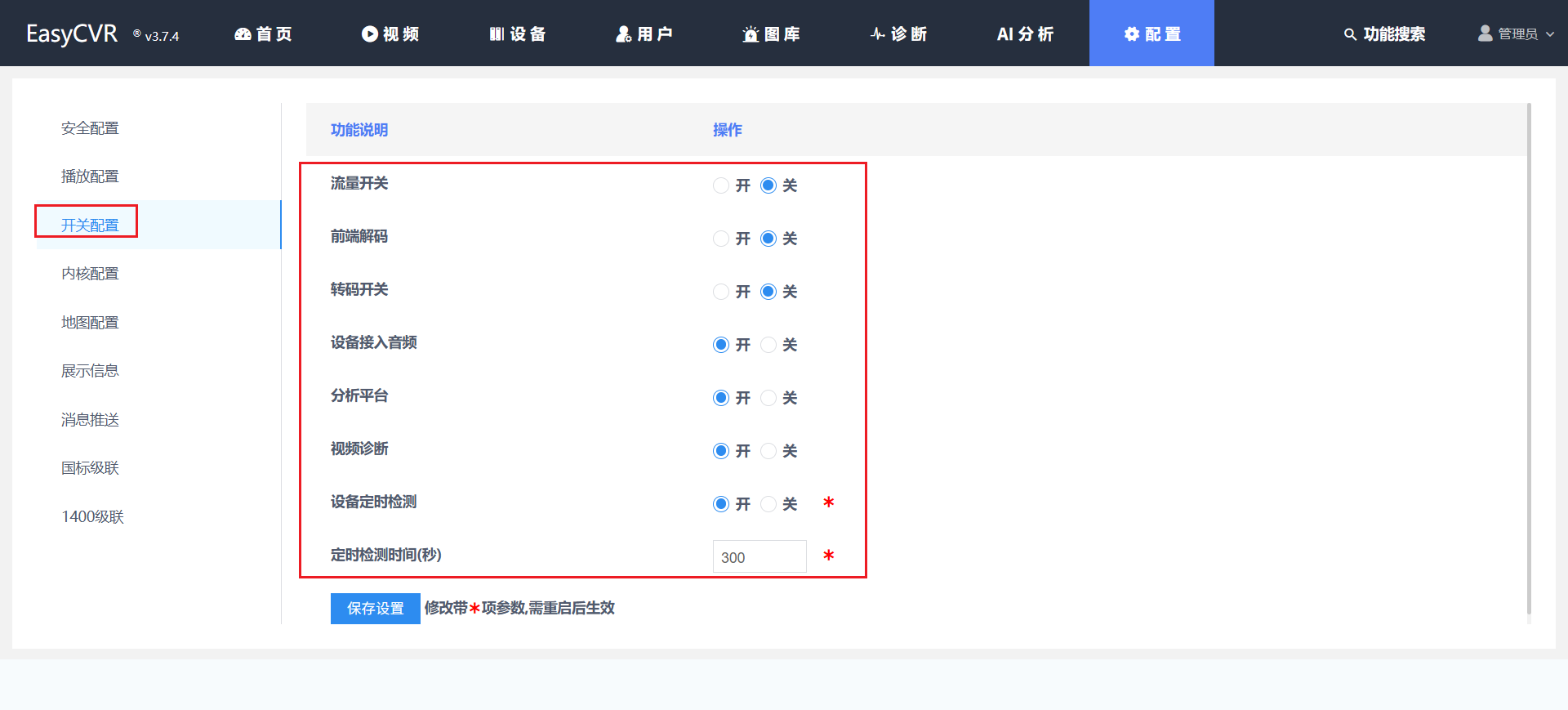The width and height of the screenshot is (1568, 710).
Task: Click the gear icon beside 配置
Action: coord(1132,34)
